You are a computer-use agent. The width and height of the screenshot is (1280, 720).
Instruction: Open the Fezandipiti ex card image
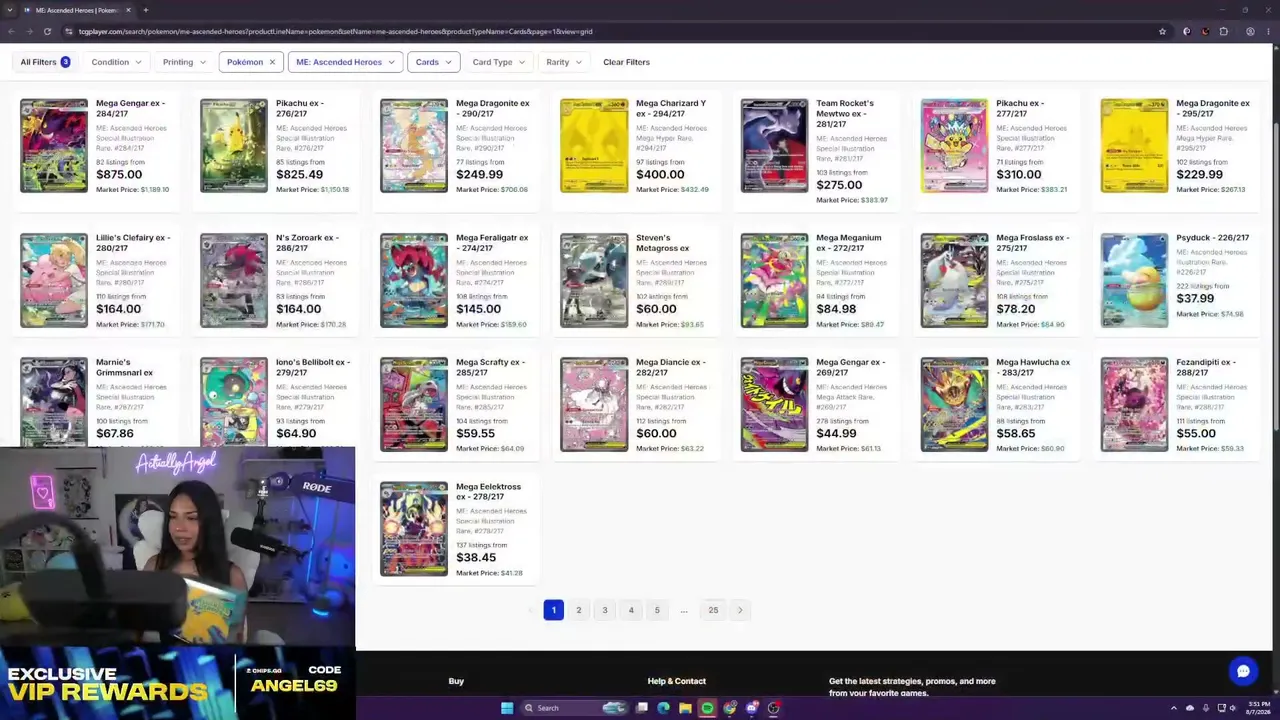1134,404
